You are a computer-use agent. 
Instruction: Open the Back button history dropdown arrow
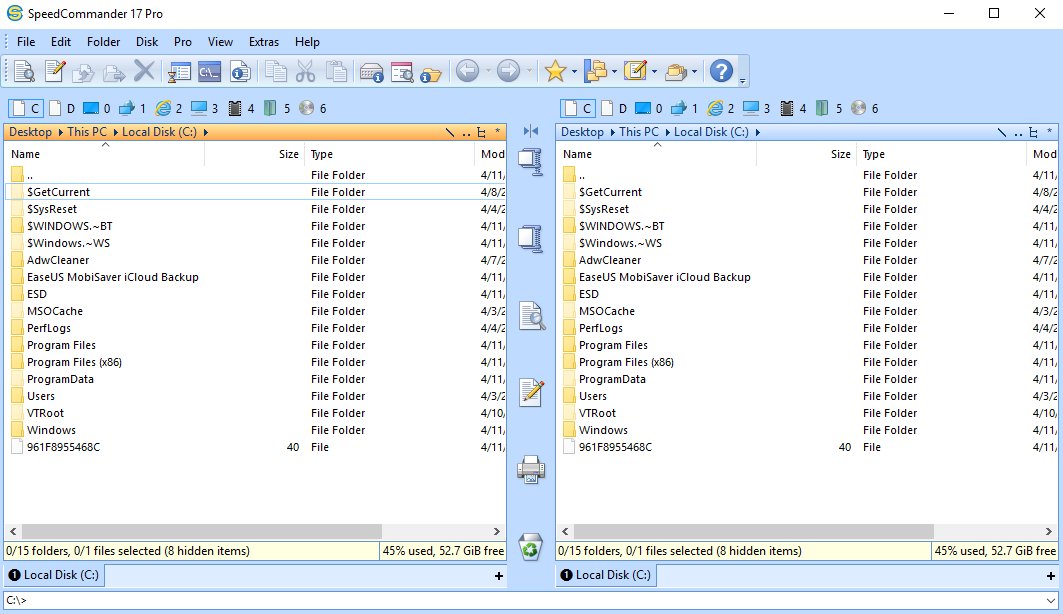coord(487,71)
